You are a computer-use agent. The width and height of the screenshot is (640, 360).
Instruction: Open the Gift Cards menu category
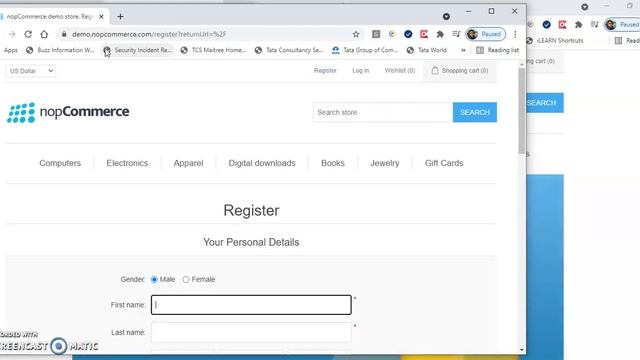click(444, 163)
